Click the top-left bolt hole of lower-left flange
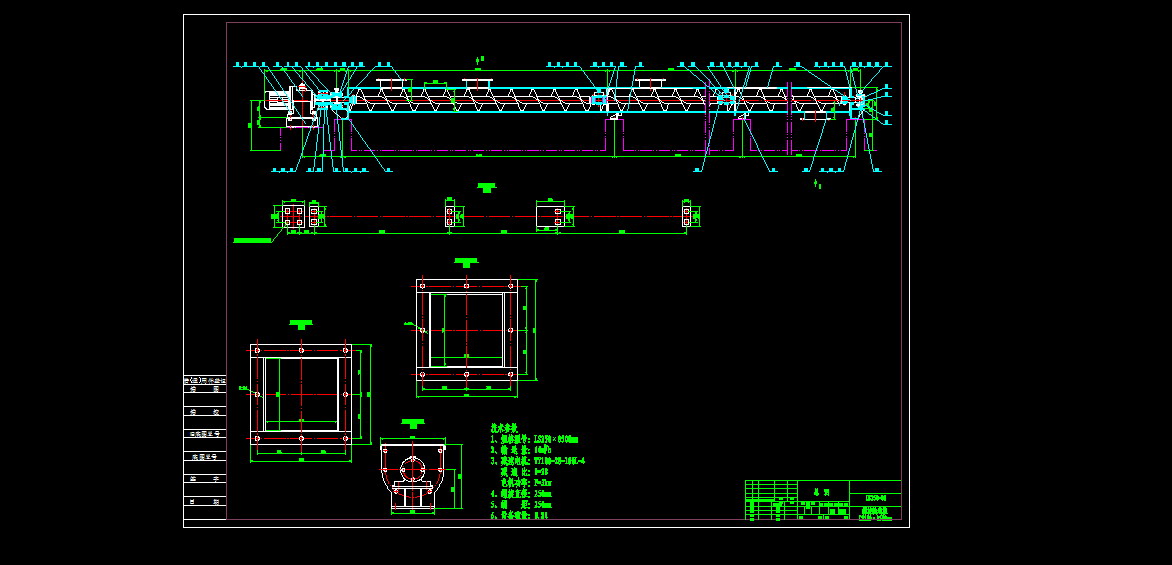1172x565 pixels. coord(257,350)
